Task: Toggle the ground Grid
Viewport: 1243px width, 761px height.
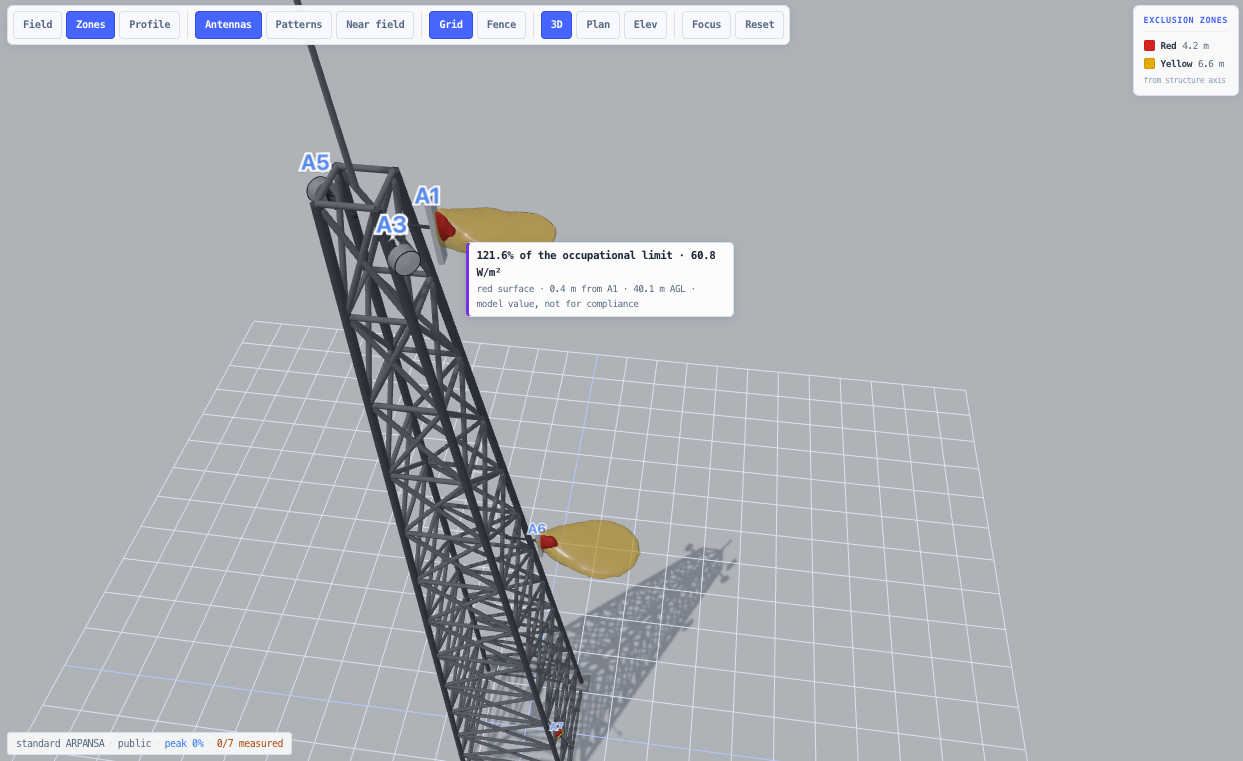Action: (x=451, y=25)
